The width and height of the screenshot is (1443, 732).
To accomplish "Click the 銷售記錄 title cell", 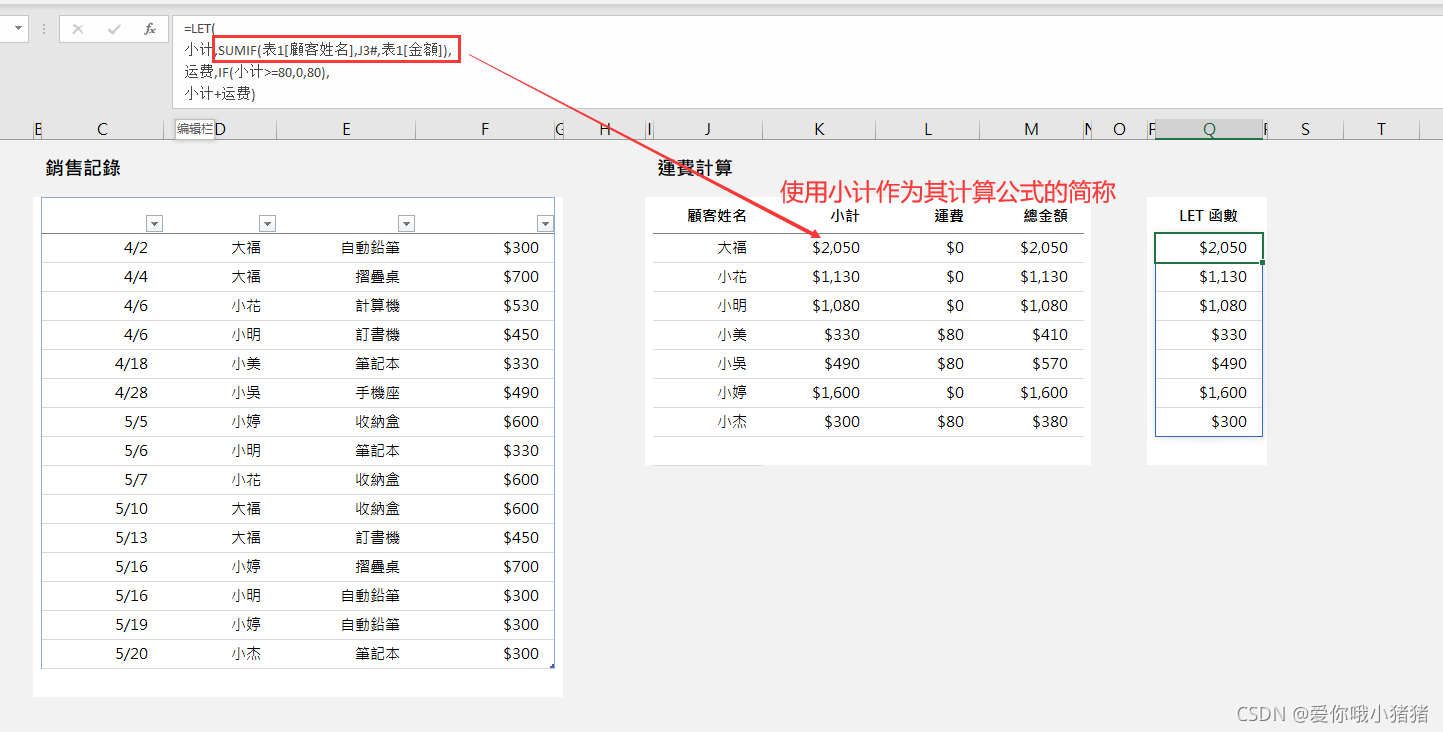I will [83, 168].
